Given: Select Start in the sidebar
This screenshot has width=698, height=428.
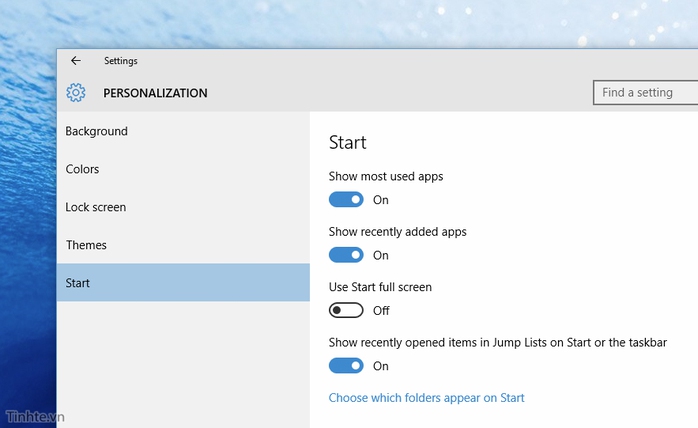Looking at the screenshot, I should point(183,282).
